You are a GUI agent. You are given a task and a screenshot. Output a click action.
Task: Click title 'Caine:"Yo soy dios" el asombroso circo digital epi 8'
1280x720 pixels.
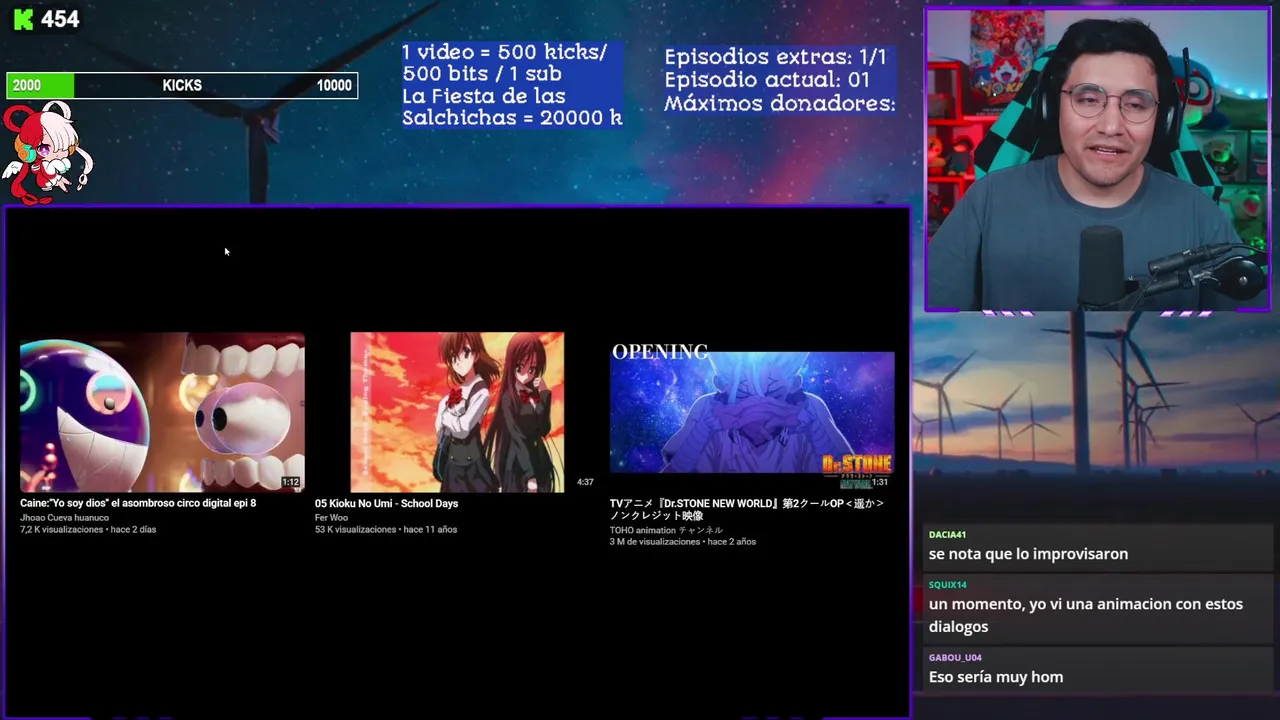[x=138, y=503]
